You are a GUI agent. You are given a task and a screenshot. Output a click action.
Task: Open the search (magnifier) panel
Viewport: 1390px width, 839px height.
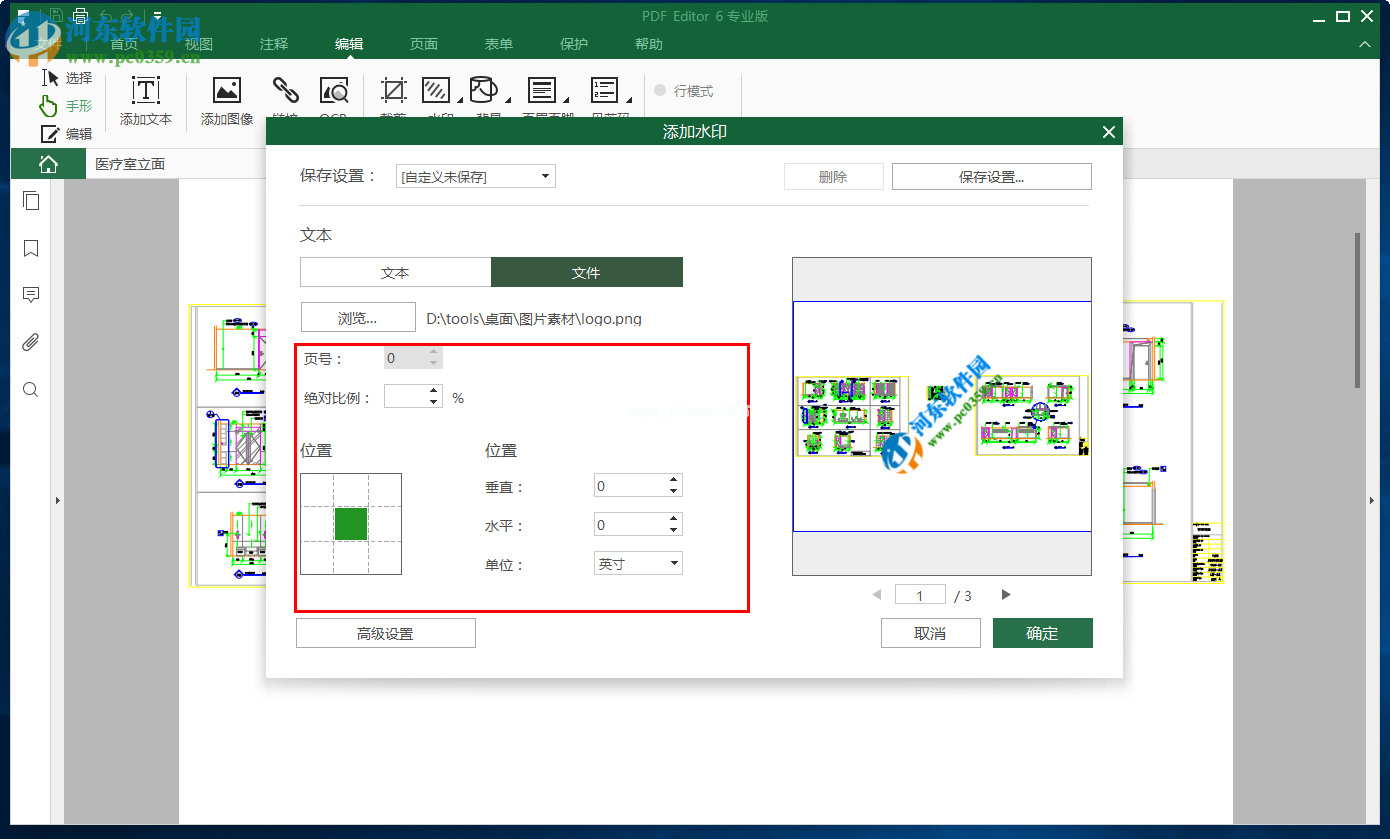click(x=30, y=389)
